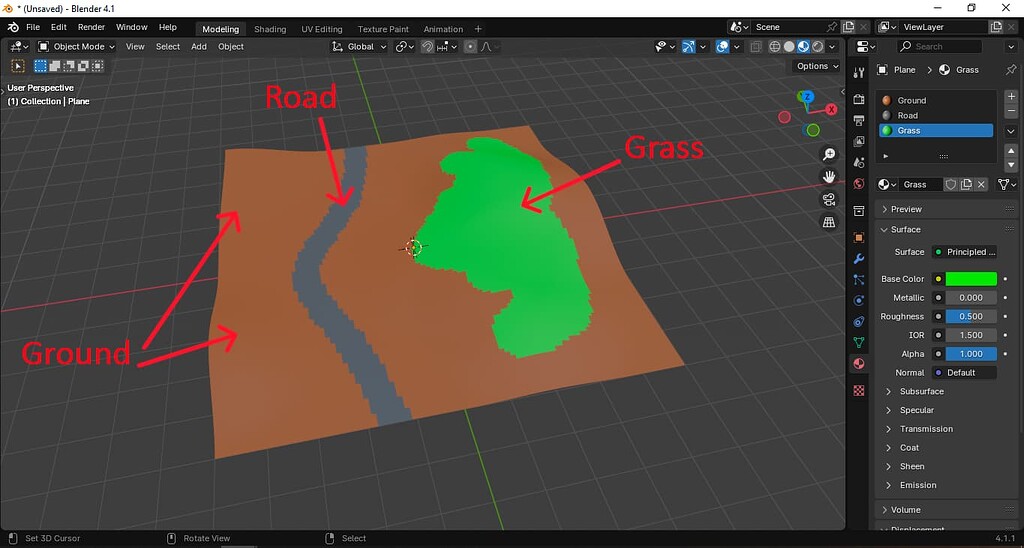1024x548 pixels.
Task: Open the Global transform orientation dropdown
Action: (x=359, y=47)
